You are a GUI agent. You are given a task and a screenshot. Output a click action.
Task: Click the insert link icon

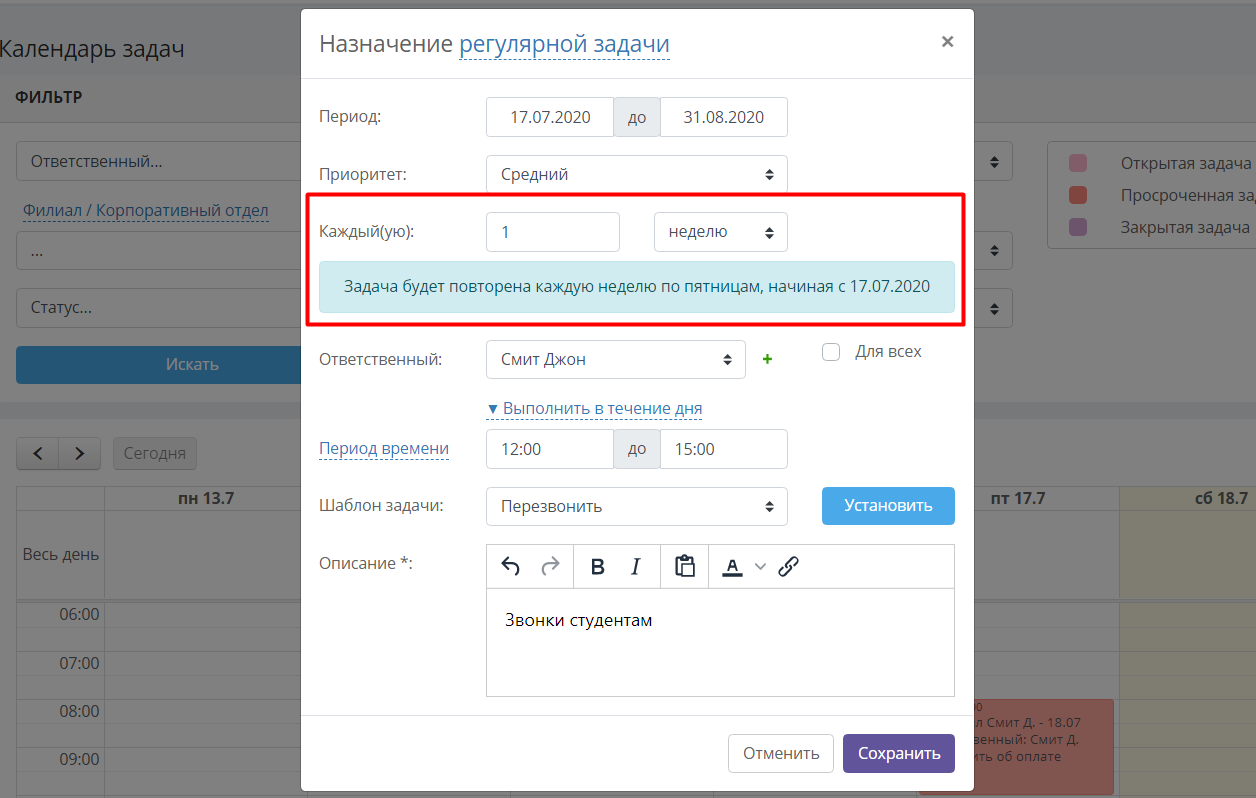(x=788, y=566)
